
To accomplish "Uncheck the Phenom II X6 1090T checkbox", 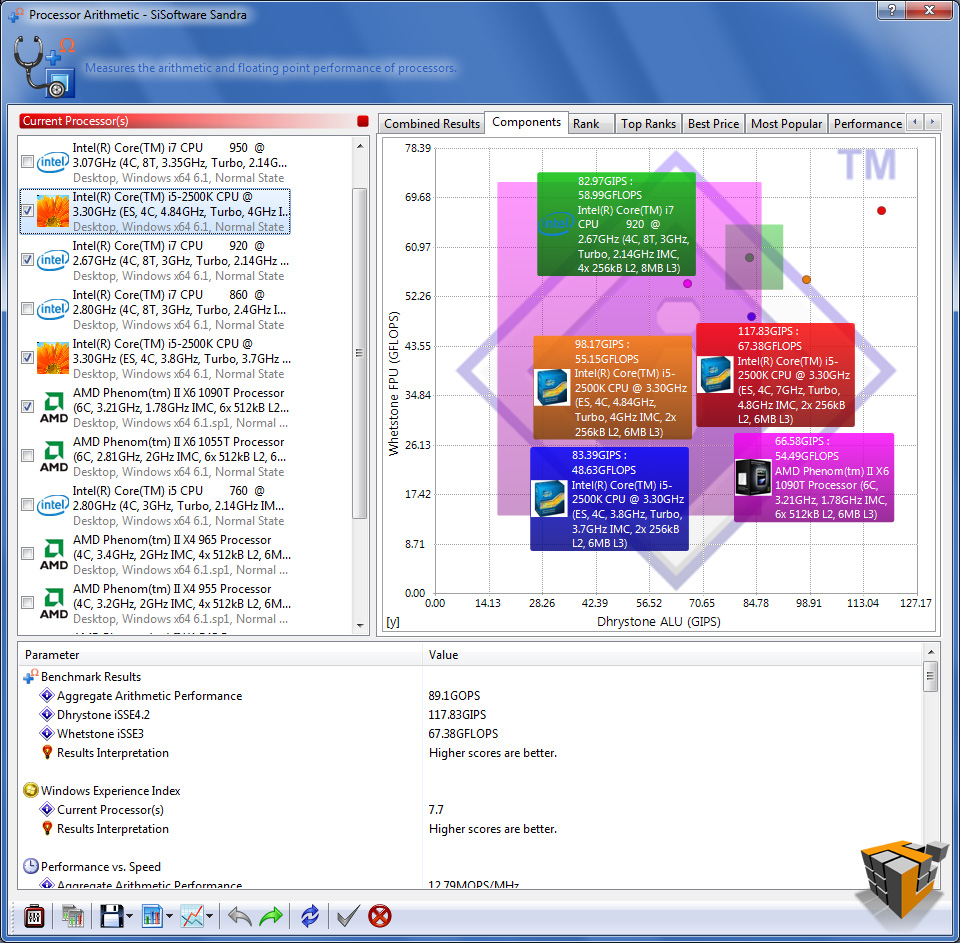I will pyautogui.click(x=27, y=407).
